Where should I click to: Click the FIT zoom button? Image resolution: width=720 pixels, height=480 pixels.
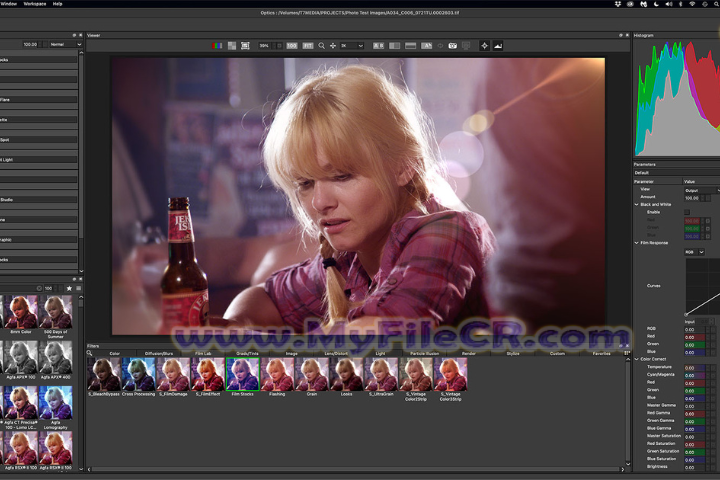[x=308, y=45]
